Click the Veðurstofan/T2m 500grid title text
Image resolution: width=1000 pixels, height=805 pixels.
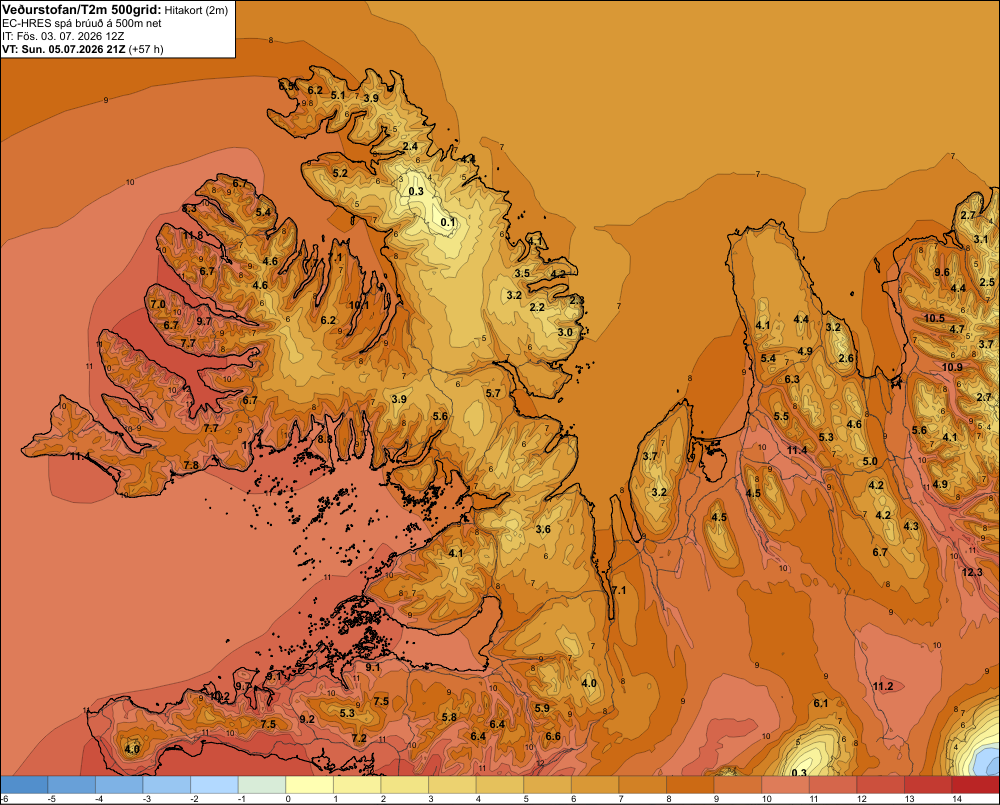tap(82, 9)
